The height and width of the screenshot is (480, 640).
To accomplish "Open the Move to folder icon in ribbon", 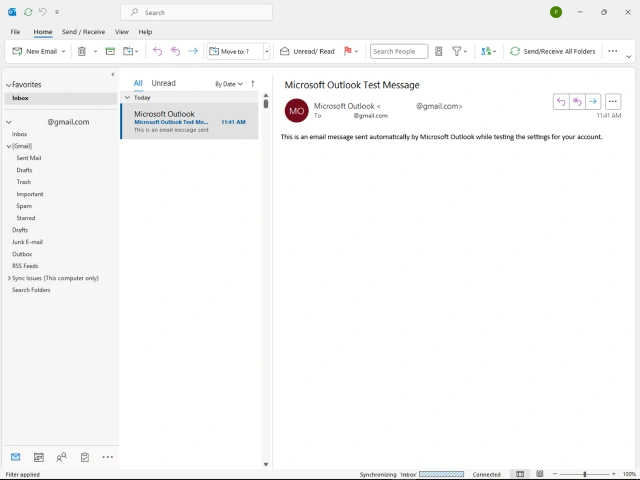I will [x=131, y=51].
